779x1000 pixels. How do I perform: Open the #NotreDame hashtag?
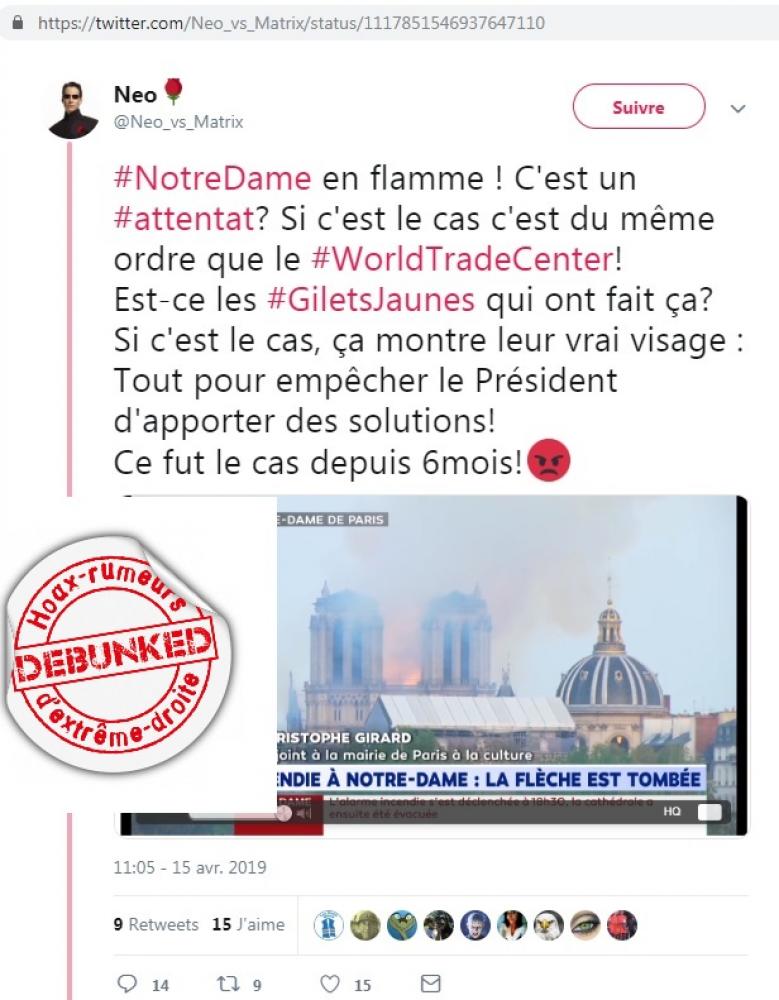coord(212,178)
